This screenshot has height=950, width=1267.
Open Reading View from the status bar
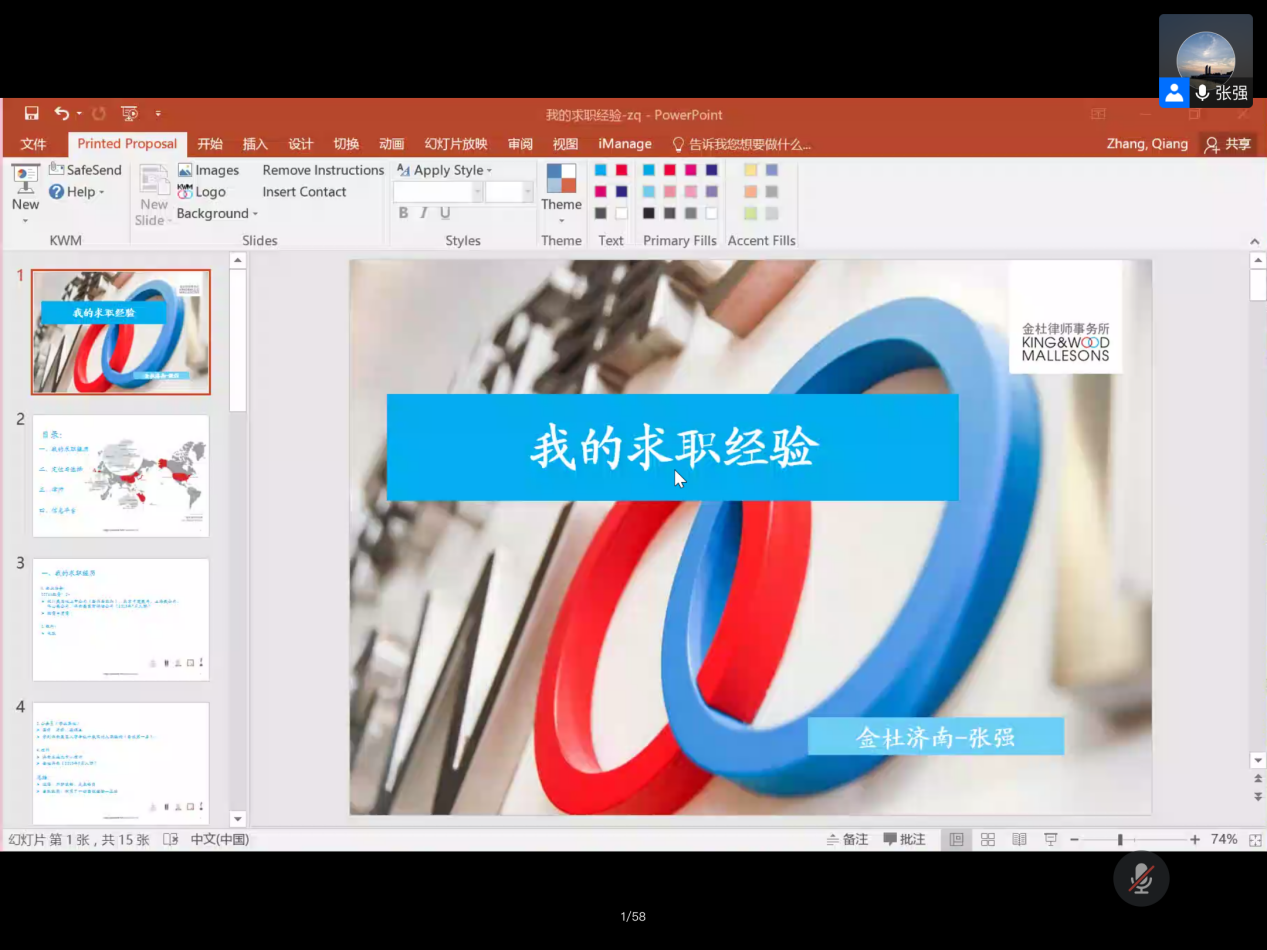(x=1019, y=839)
